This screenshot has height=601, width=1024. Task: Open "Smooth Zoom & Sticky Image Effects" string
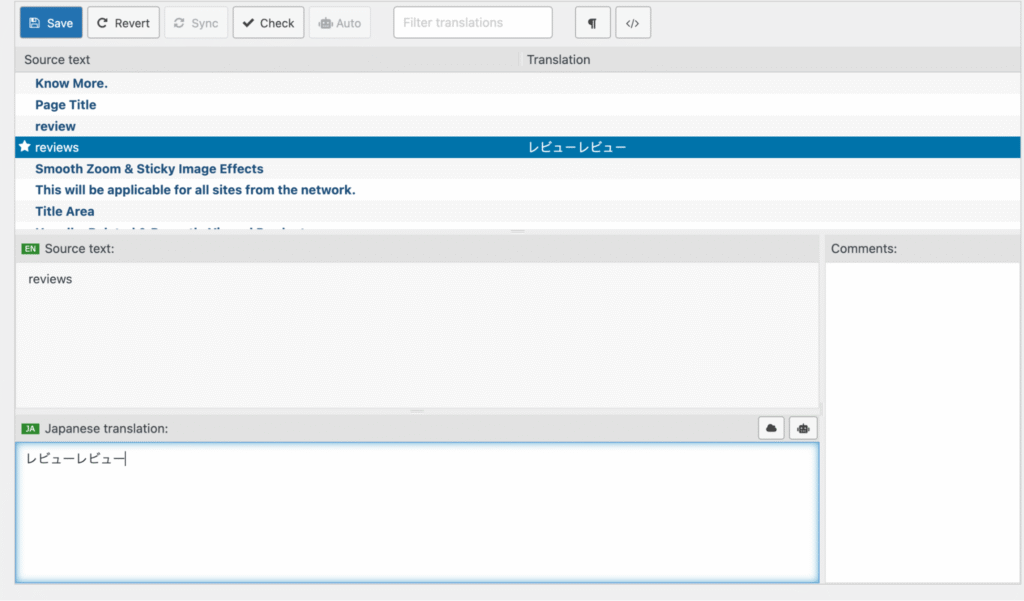[149, 169]
